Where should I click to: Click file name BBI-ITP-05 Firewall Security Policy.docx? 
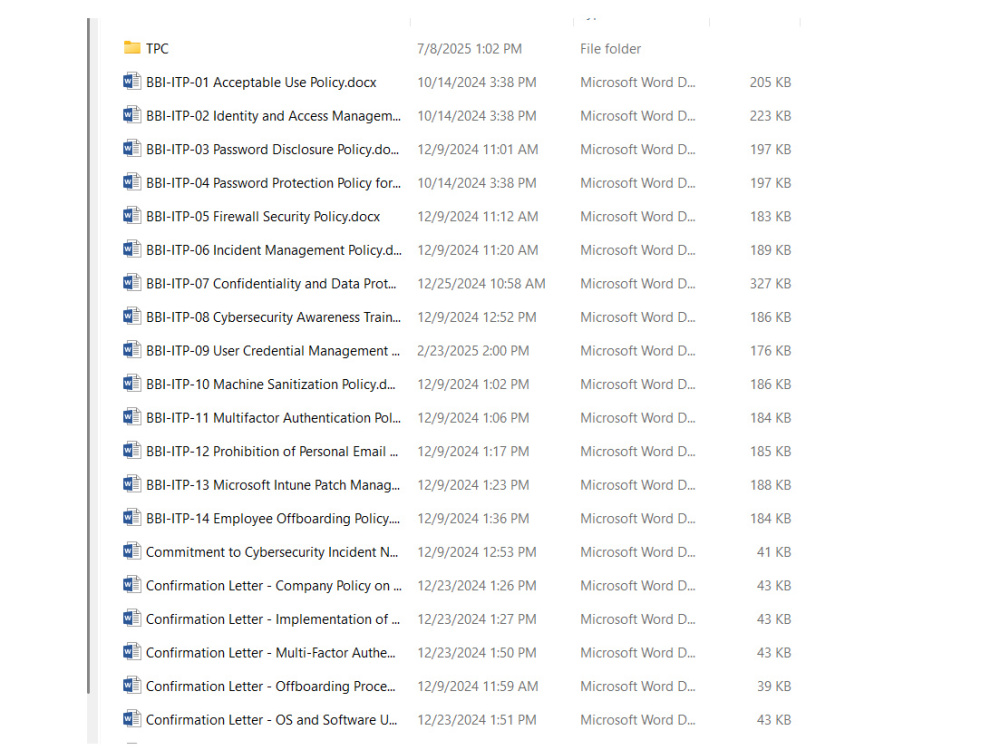point(263,217)
